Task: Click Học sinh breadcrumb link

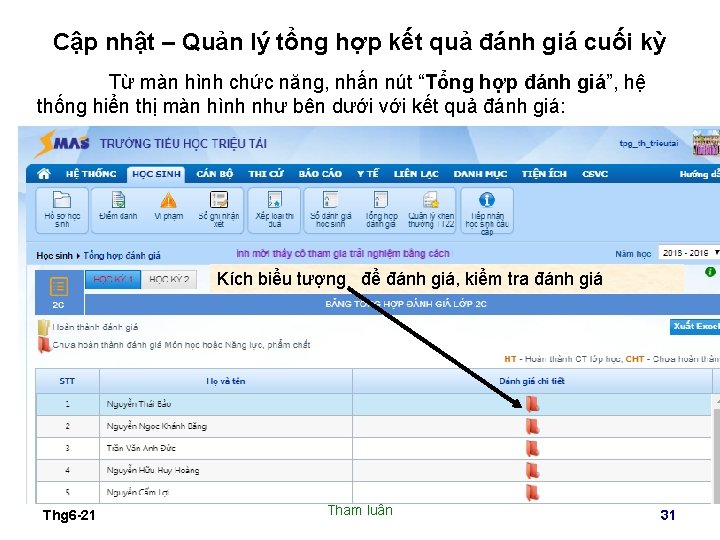Action: pos(54,256)
